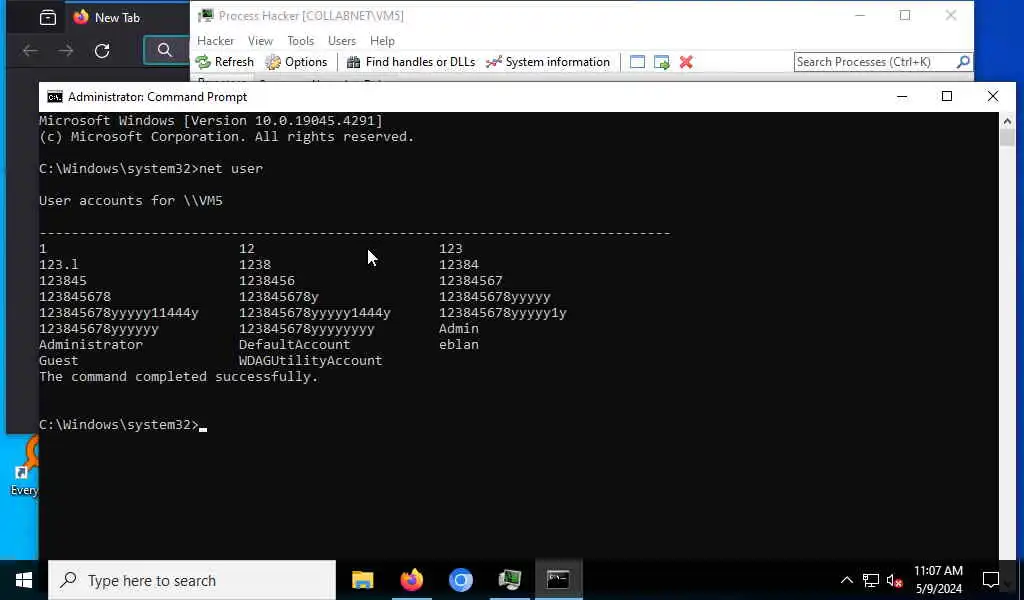Click the '123.l' account text

(x=59, y=264)
